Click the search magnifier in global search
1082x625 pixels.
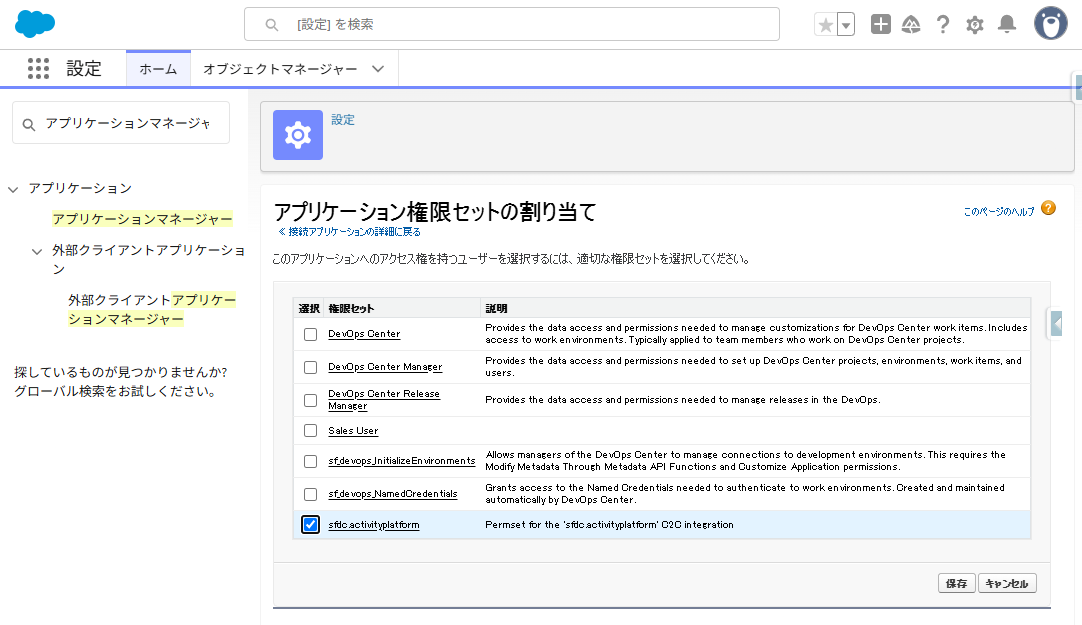[x=272, y=25]
